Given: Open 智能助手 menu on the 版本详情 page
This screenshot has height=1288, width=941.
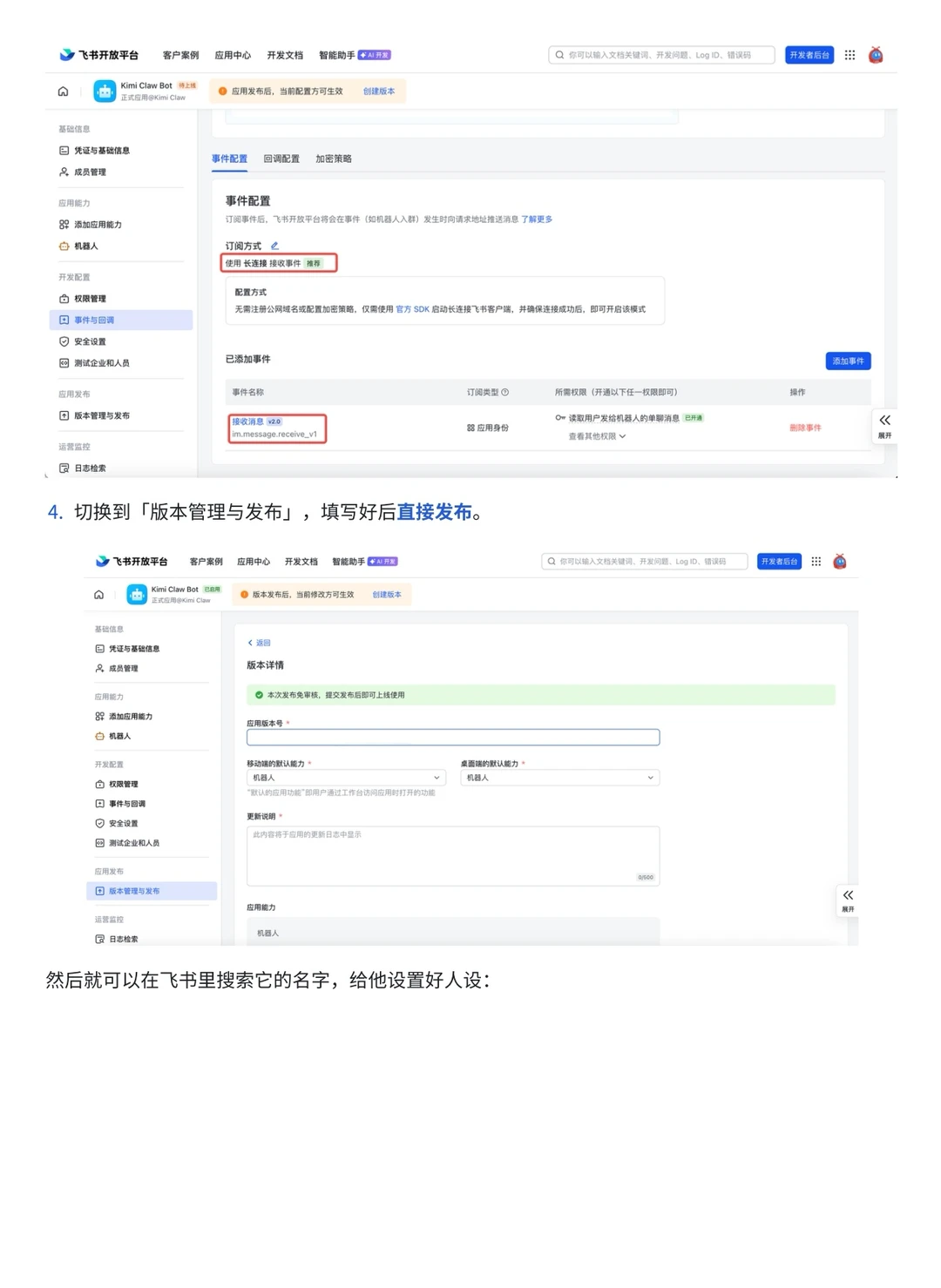Looking at the screenshot, I should point(364,562).
